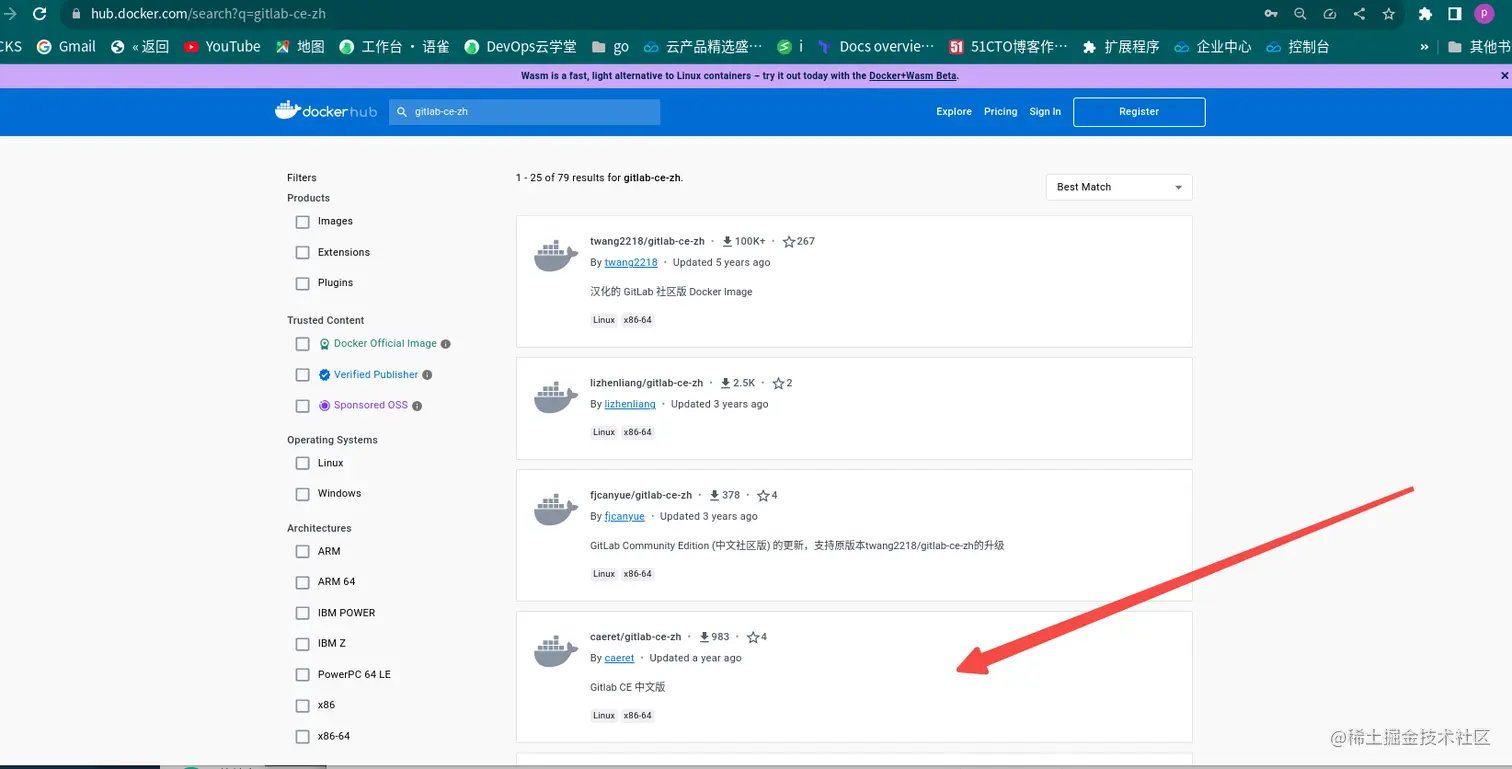1512x769 pixels.
Task: Click the download icon showing 983
Action: (704, 637)
